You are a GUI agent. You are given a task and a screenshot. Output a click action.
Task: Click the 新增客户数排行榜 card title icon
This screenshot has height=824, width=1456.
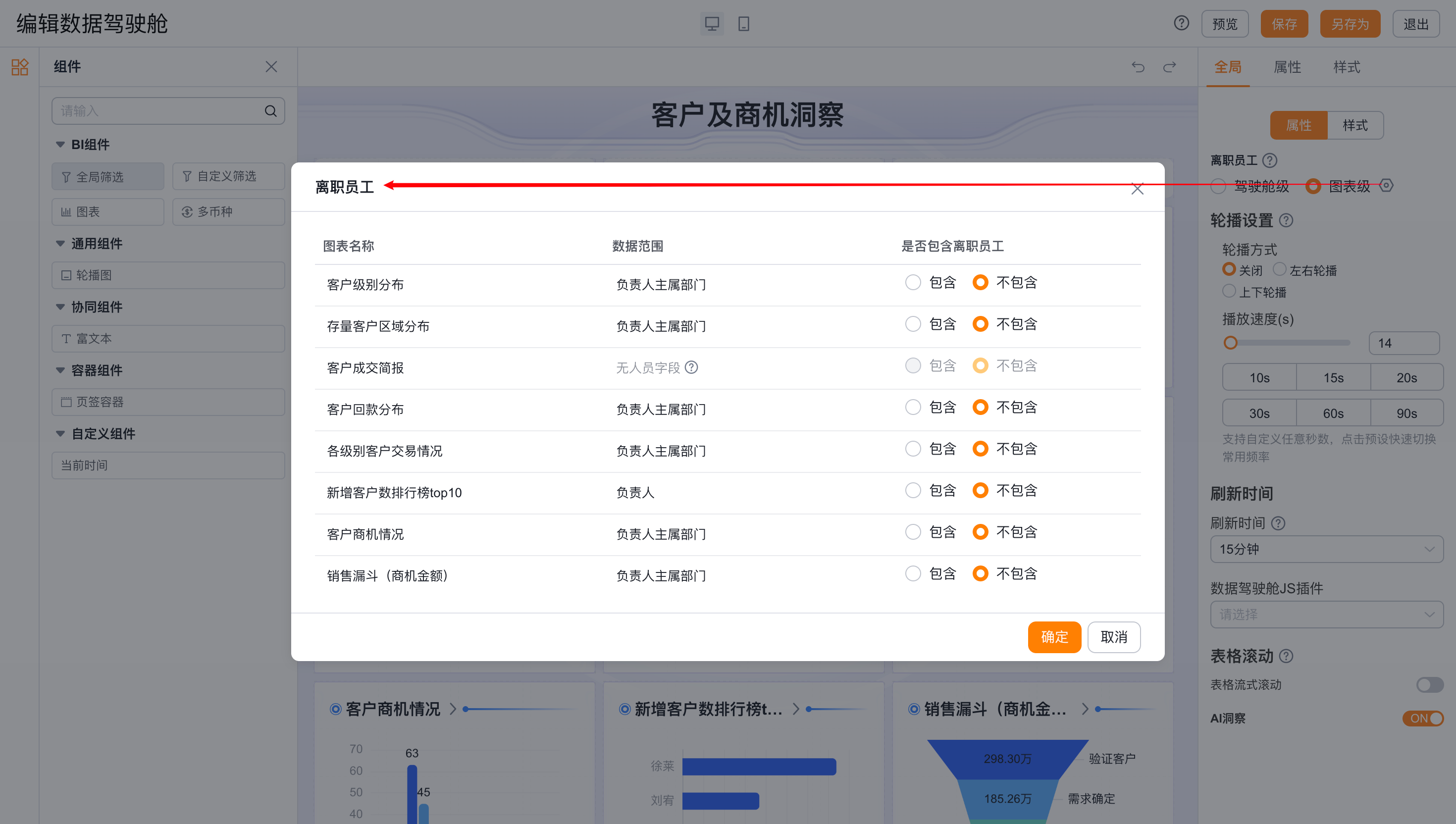pyautogui.click(x=624, y=709)
